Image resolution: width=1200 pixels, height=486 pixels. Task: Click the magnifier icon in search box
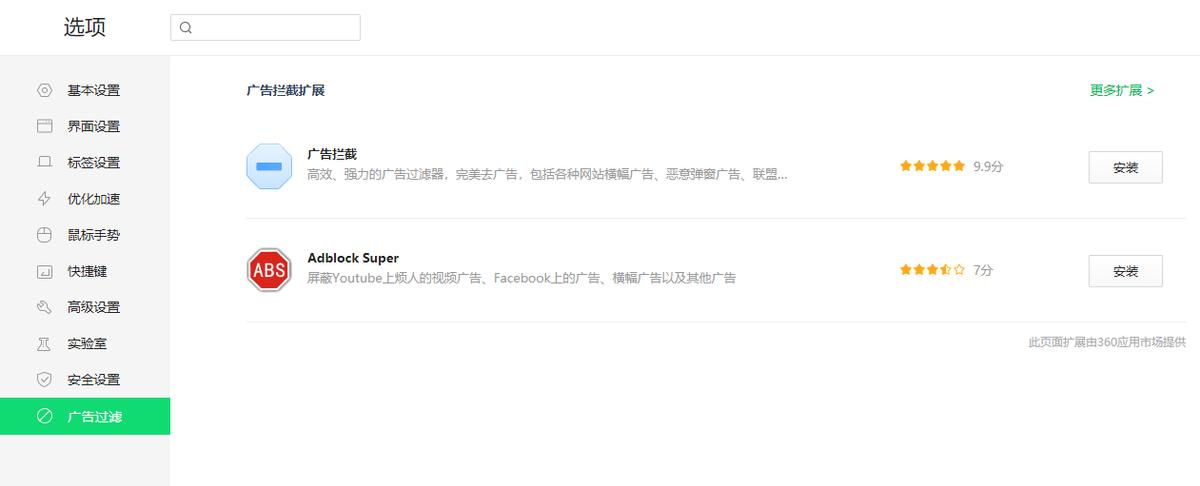(x=186, y=28)
